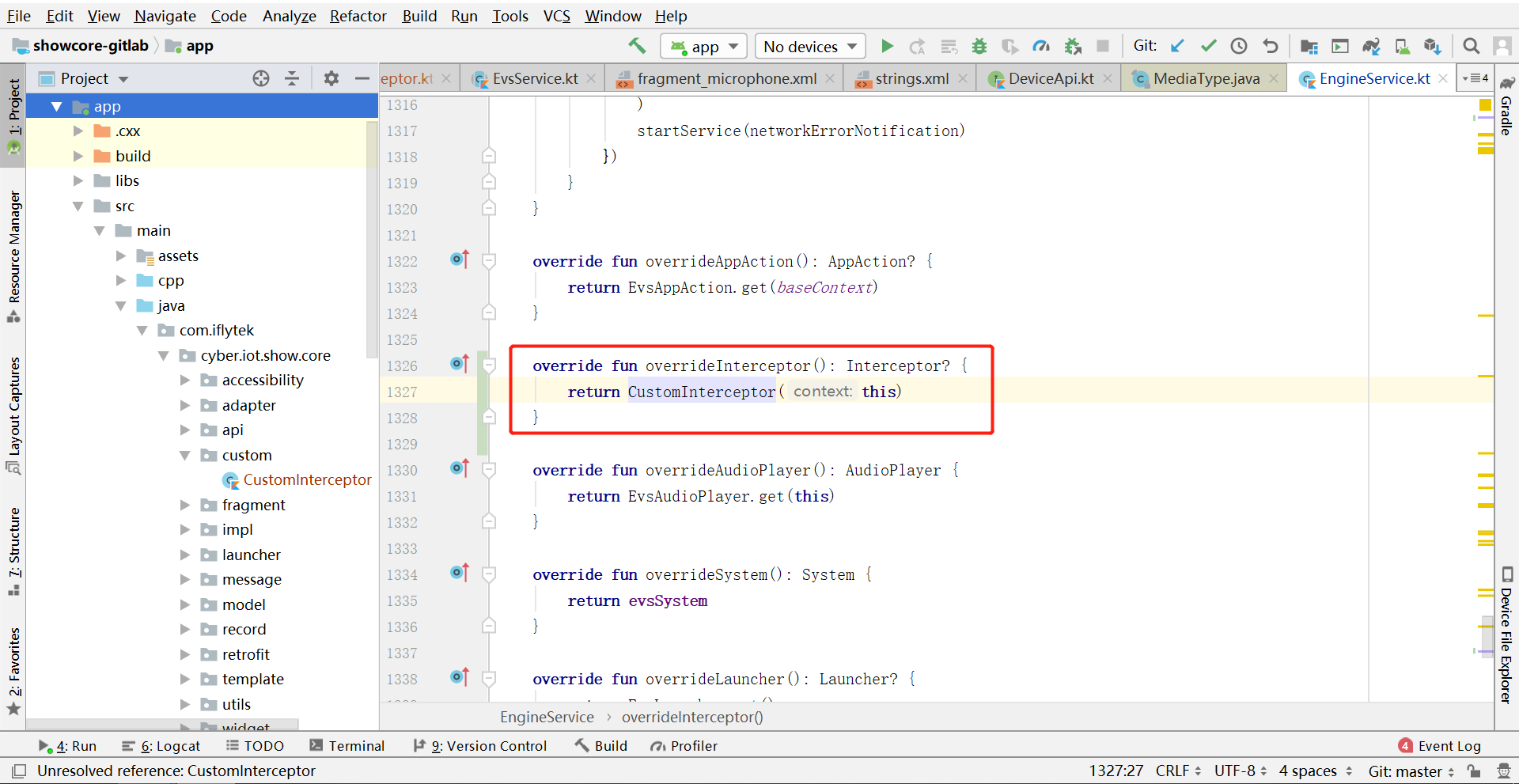Click the Profile app gauge icon

1042,47
